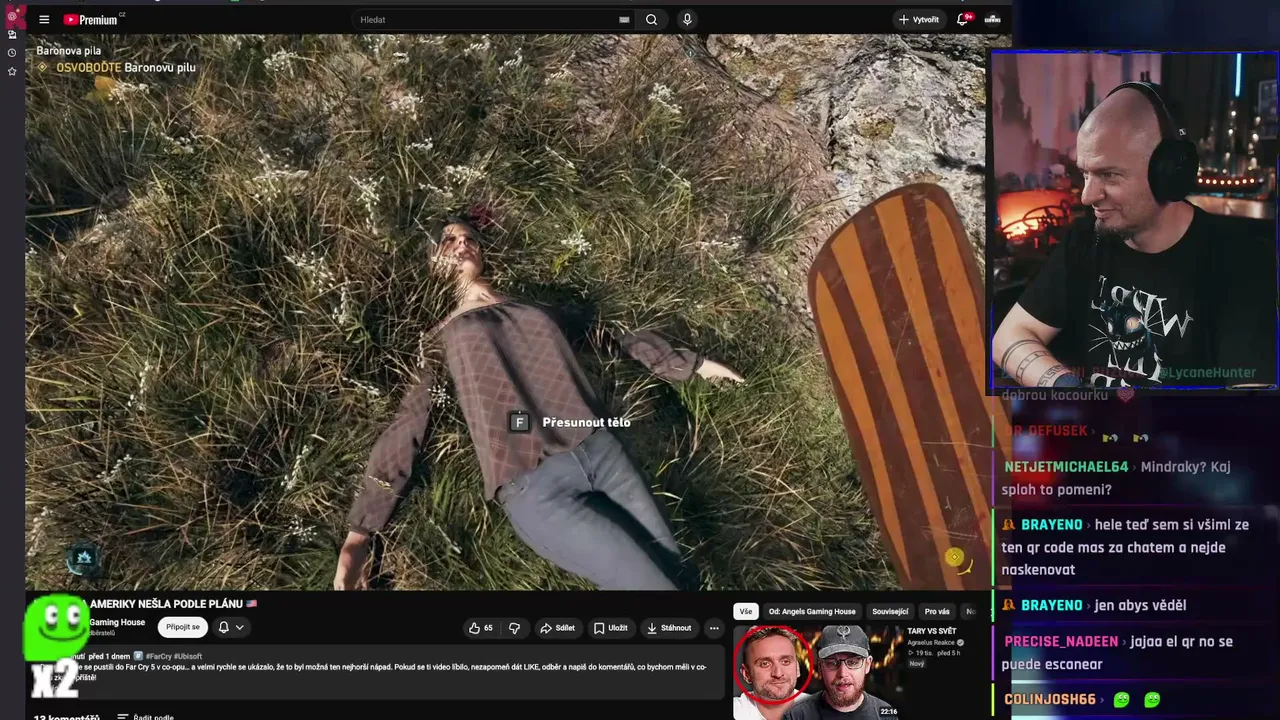This screenshot has height=720, width=1280.
Task: Click the OSVOBOĎTE Baronovu pilu objective text
Action: click(126, 67)
